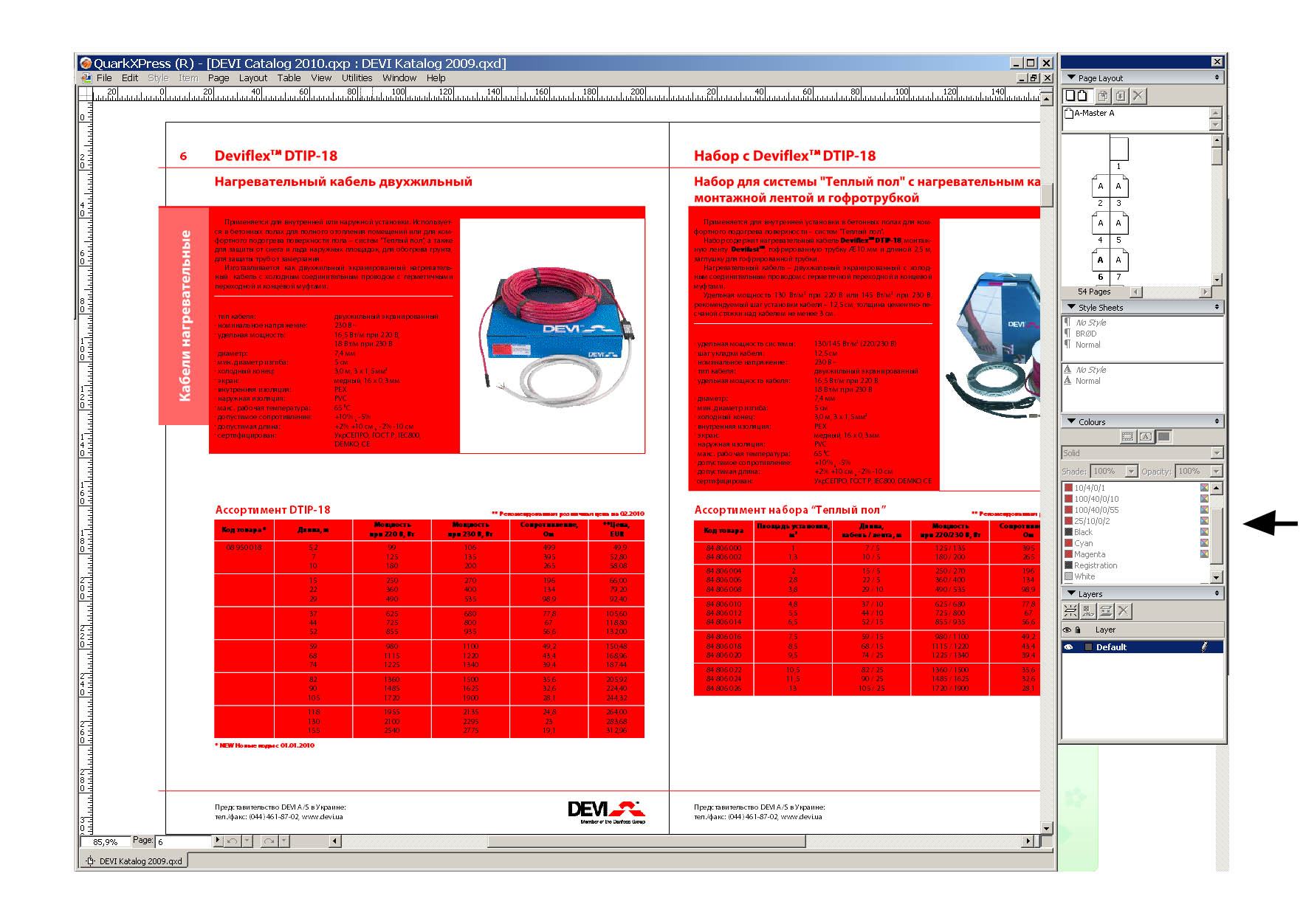This screenshot has height=924, width=1303.
Task: Click the paragraph icon beside BRØD style
Action: [x=1068, y=334]
